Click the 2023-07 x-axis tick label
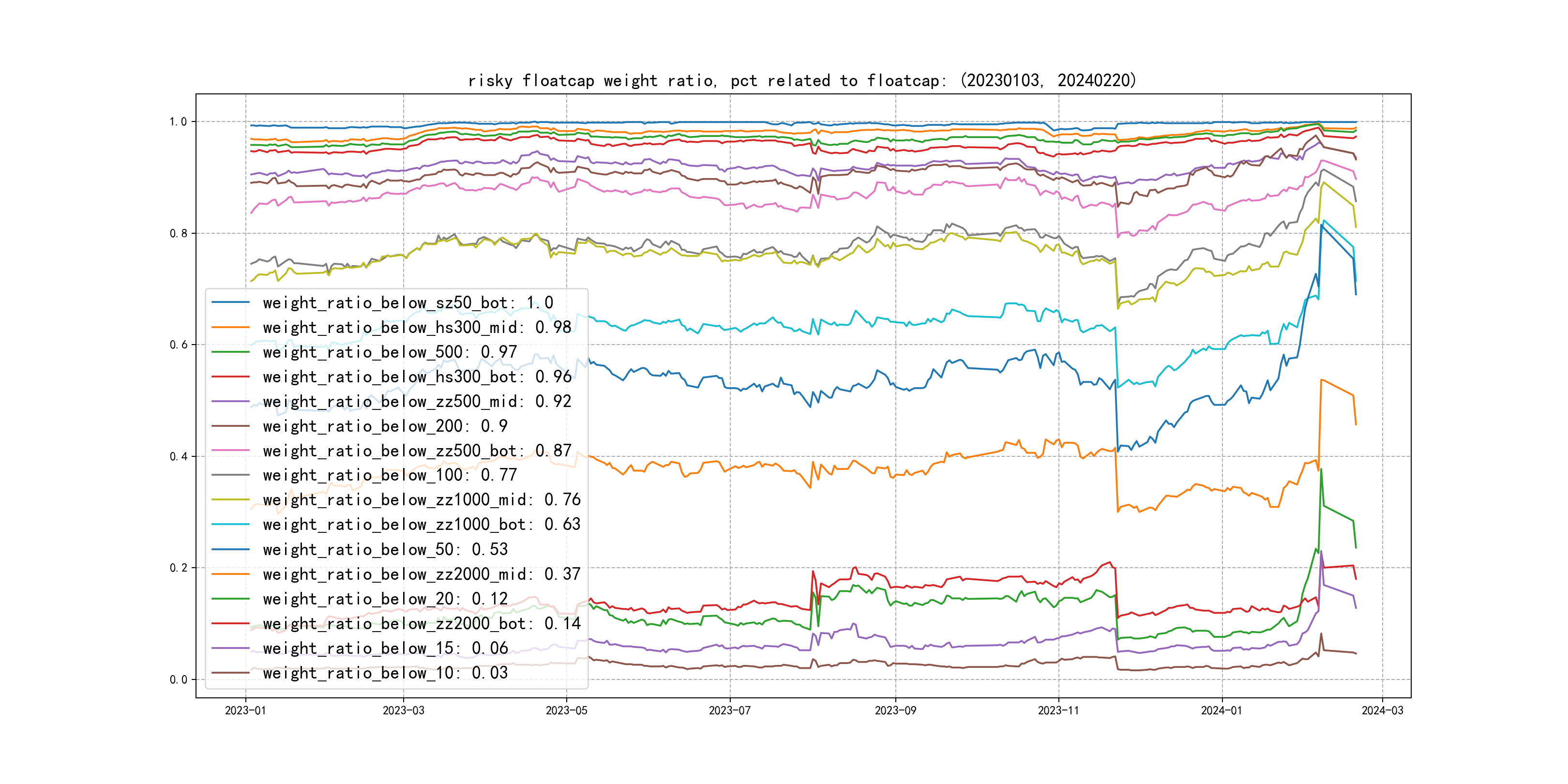The height and width of the screenshot is (784, 1568). [729, 710]
